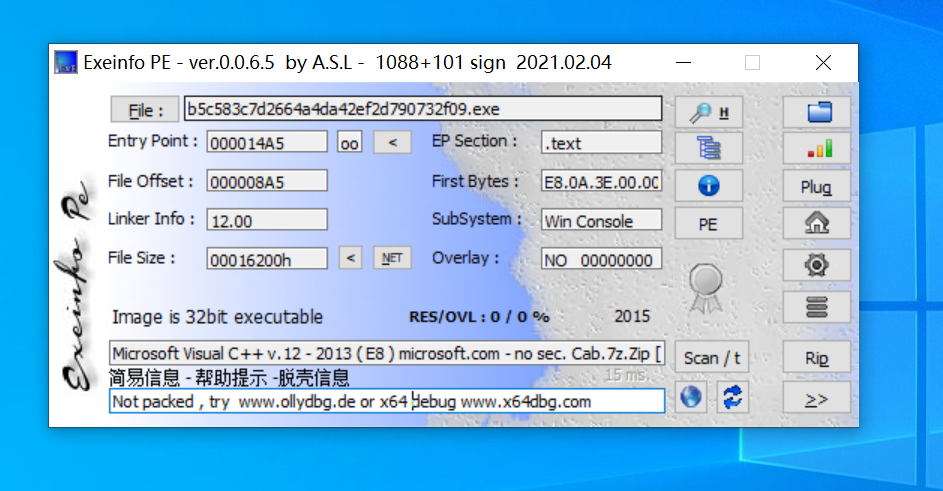Viewport: 943px width, 491px height.
Task: Click the Rip button
Action: [817, 357]
